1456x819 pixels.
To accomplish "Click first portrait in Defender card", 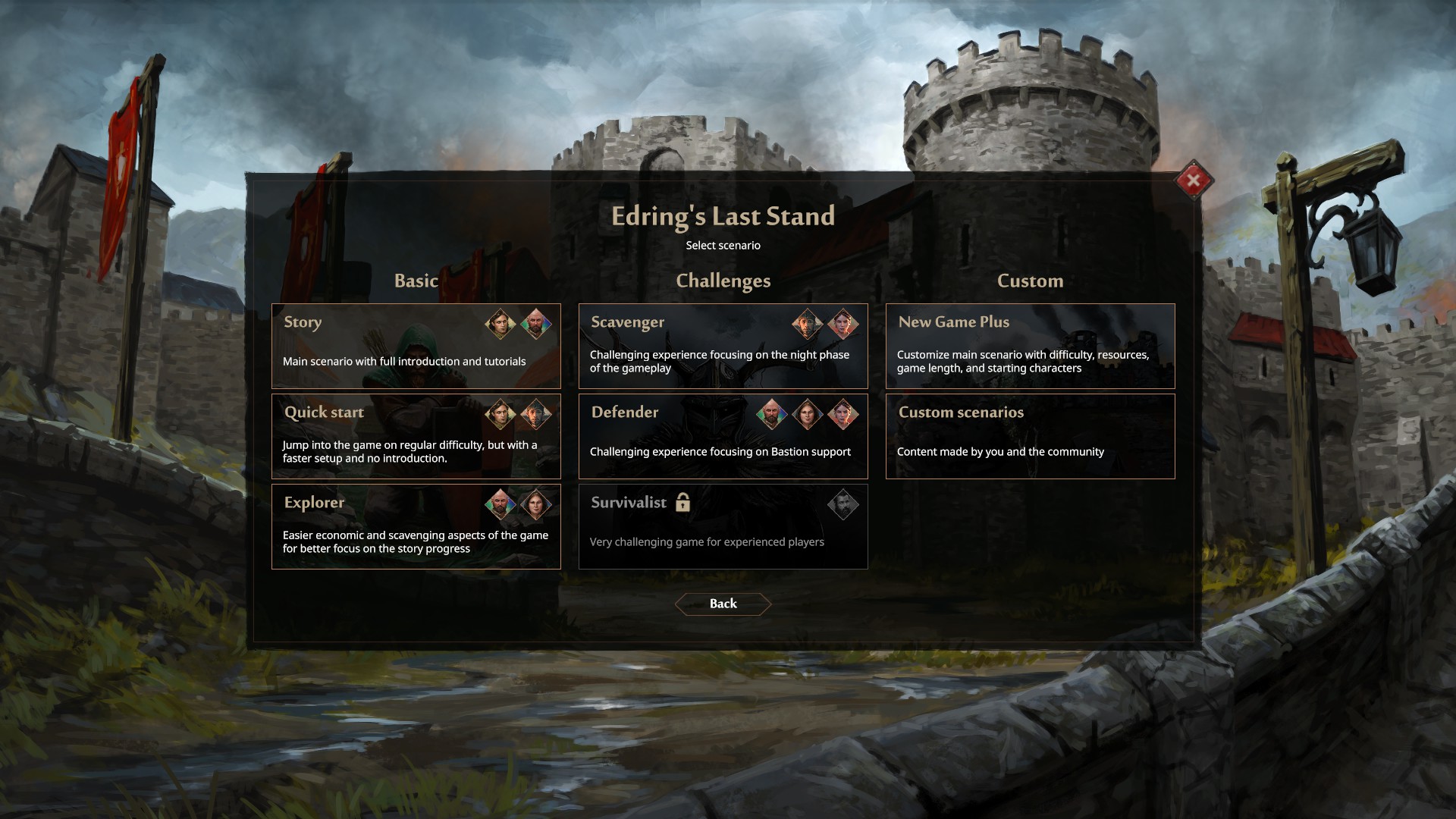I will click(x=771, y=415).
